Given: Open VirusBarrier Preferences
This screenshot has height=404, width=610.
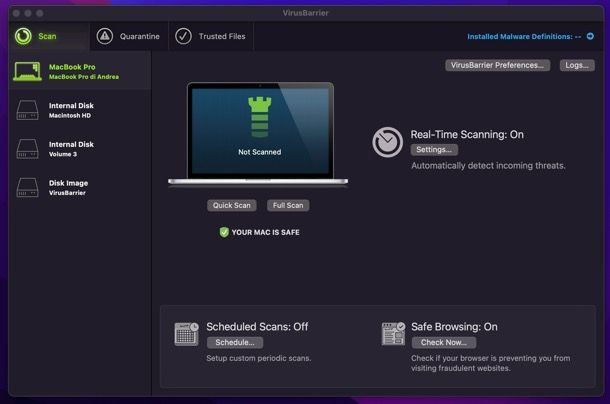Looking at the screenshot, I should point(498,65).
